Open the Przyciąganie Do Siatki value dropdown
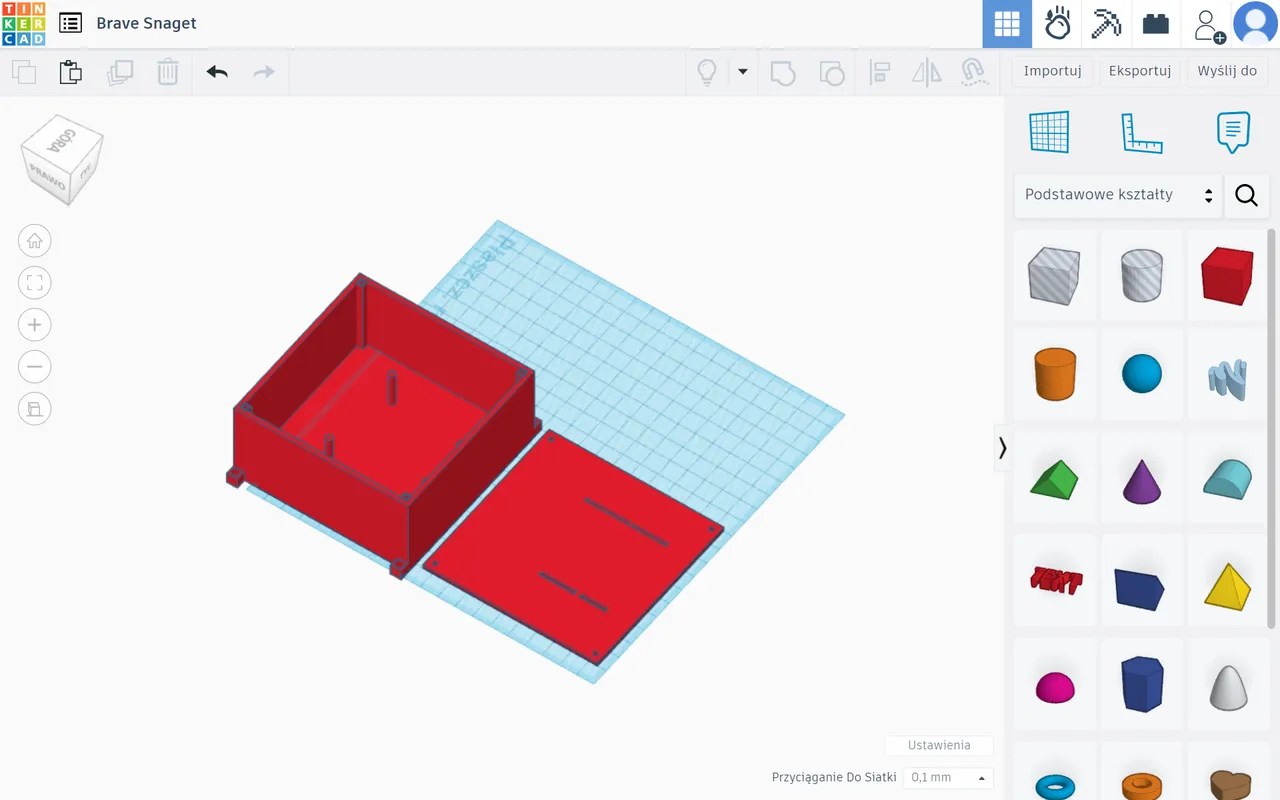The height and width of the screenshot is (800, 1280). click(x=946, y=777)
